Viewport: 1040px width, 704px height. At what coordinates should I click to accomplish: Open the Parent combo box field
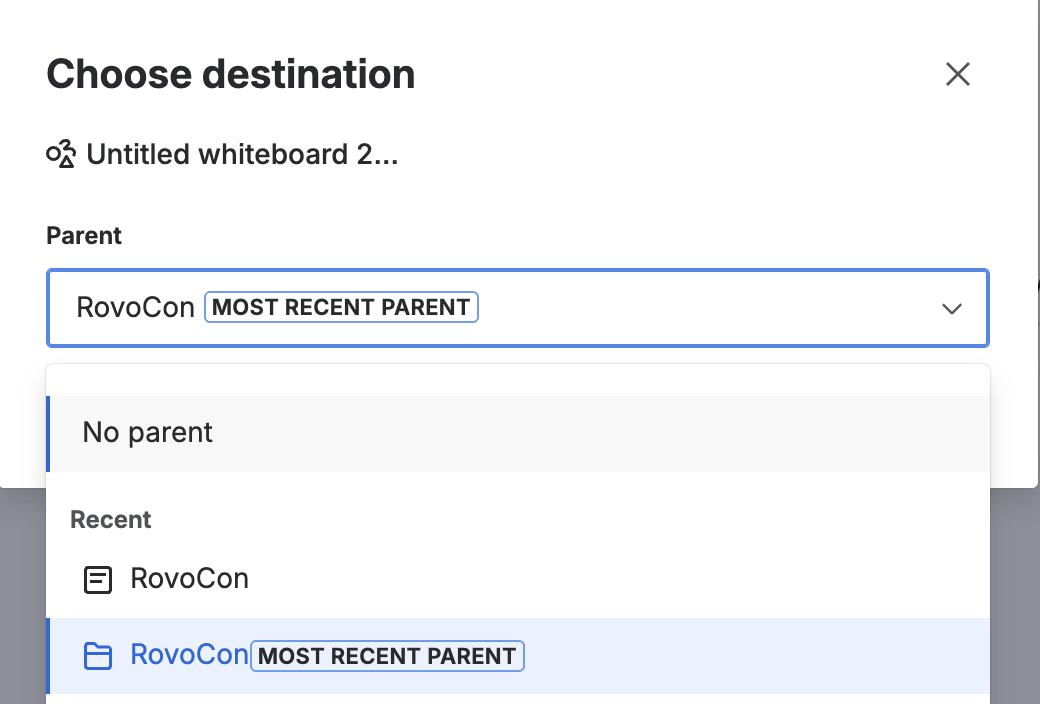pos(517,308)
